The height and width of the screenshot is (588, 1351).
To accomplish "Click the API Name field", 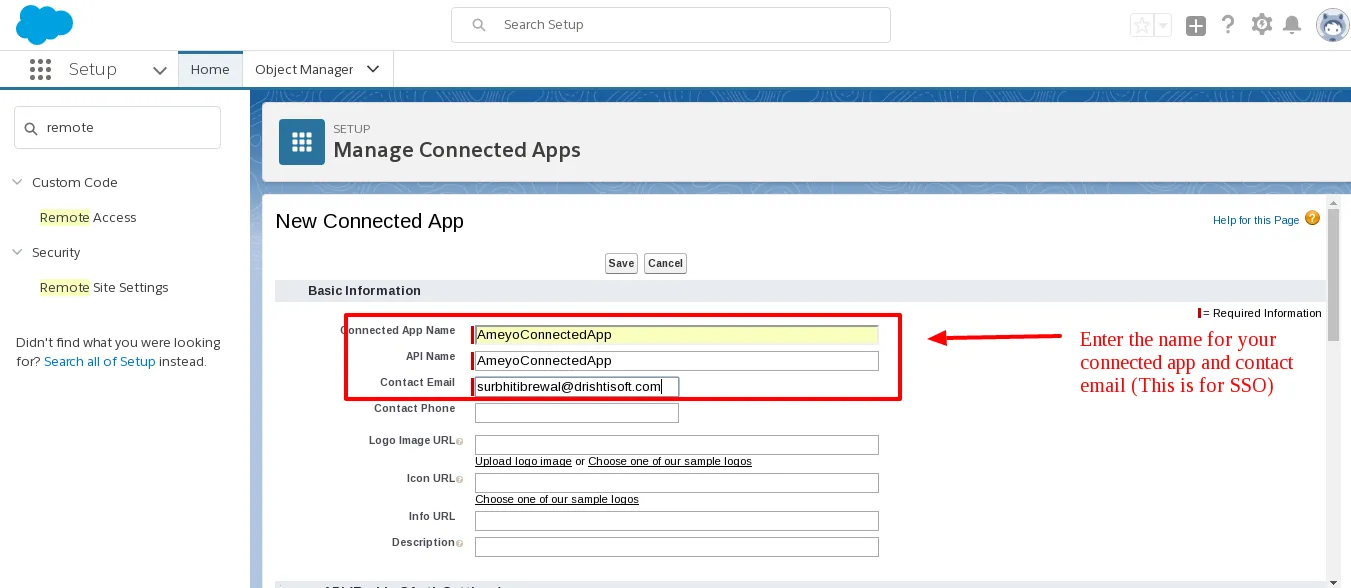I will coord(677,361).
